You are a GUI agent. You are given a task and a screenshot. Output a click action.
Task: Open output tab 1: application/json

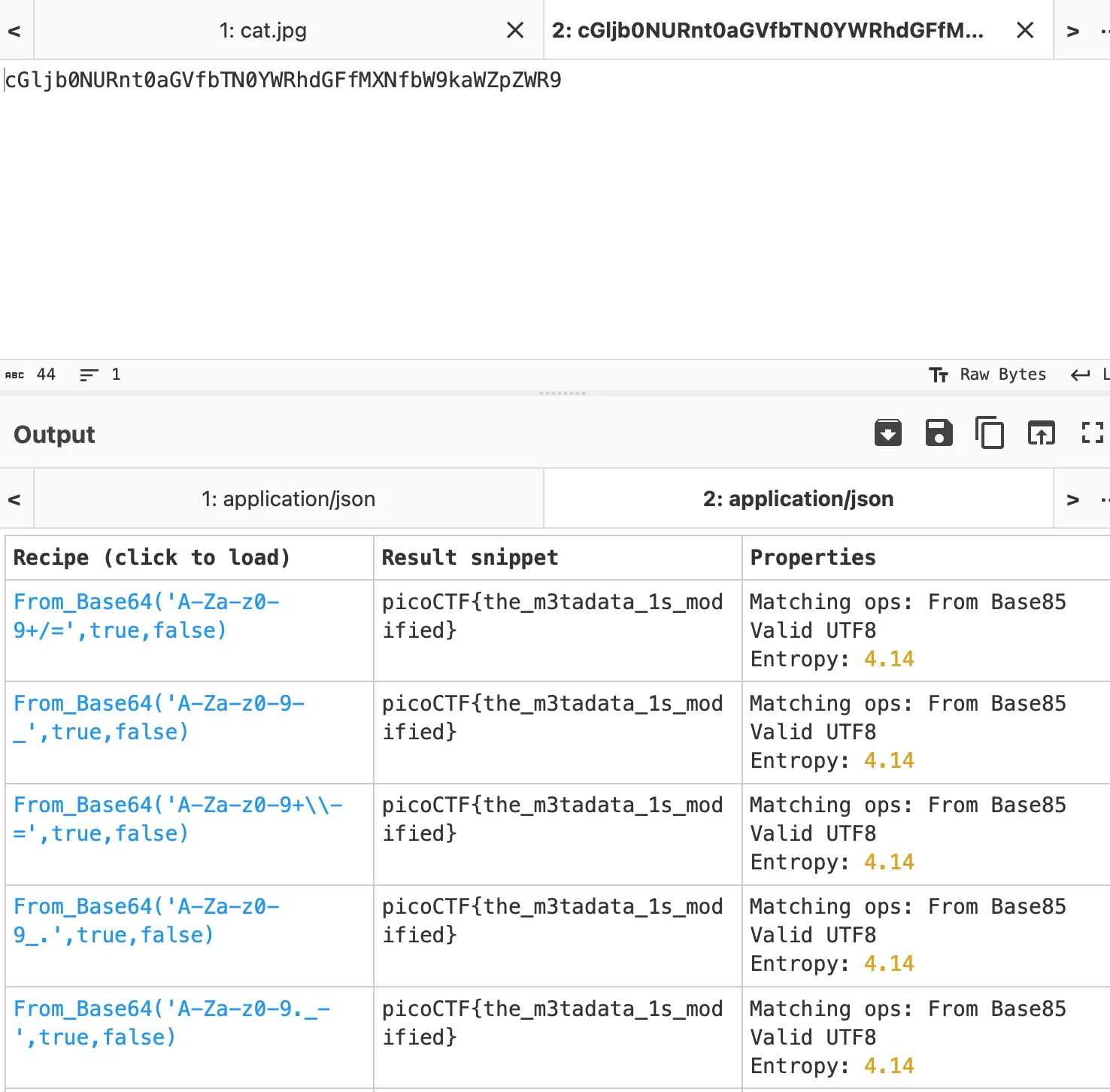[288, 499]
